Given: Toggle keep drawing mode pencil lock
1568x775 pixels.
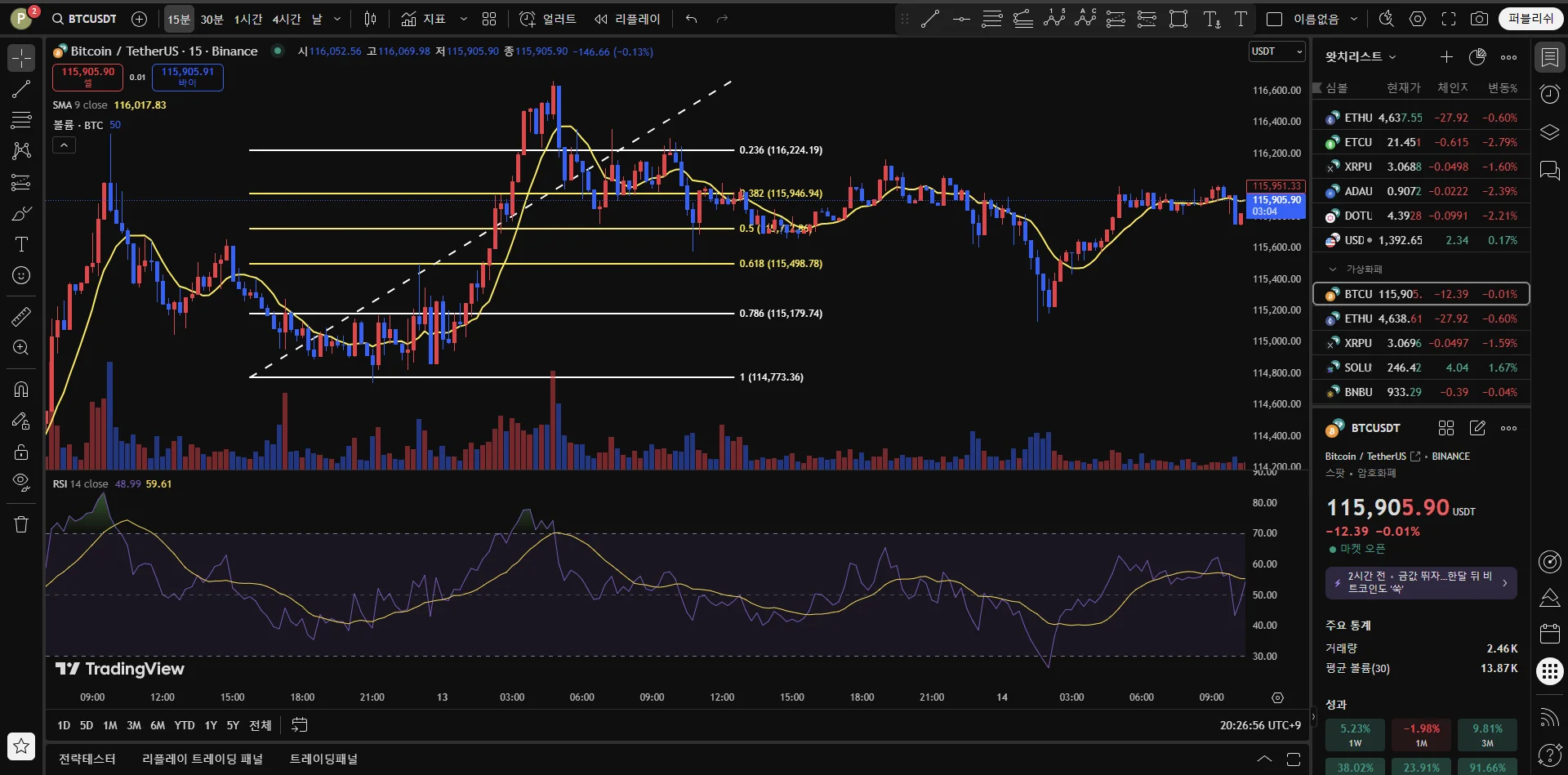Looking at the screenshot, I should (x=21, y=421).
